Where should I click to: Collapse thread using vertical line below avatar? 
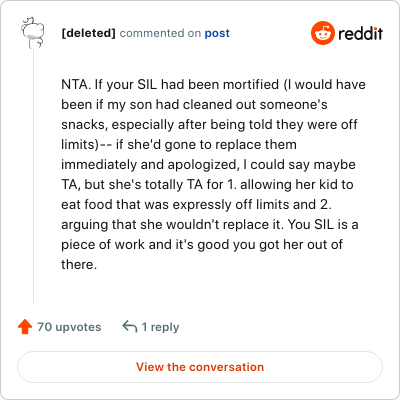coord(33,176)
